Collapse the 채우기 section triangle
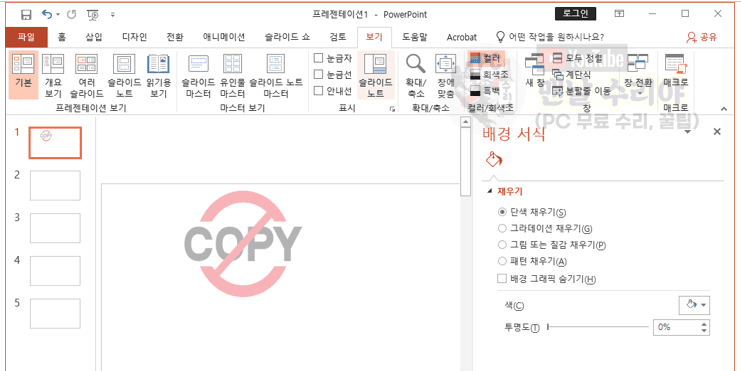This screenshot has height=371, width=741. (x=490, y=192)
